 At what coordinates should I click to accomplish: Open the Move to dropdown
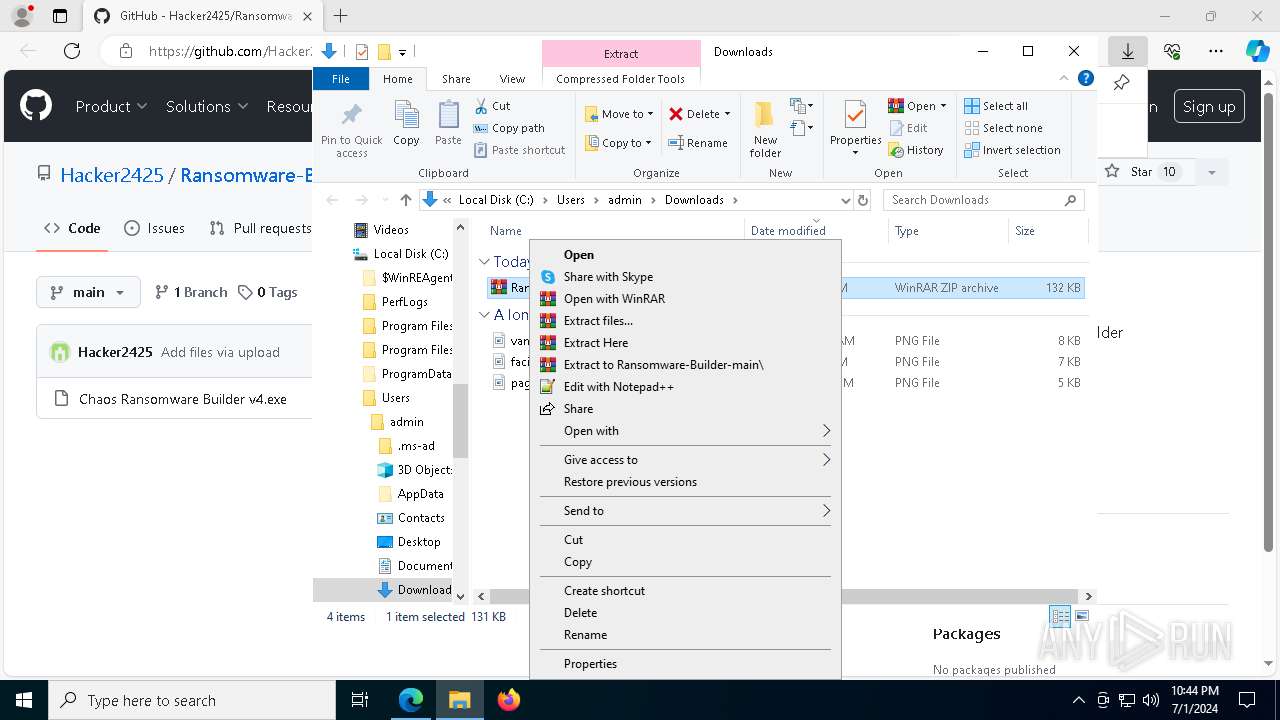coord(618,113)
